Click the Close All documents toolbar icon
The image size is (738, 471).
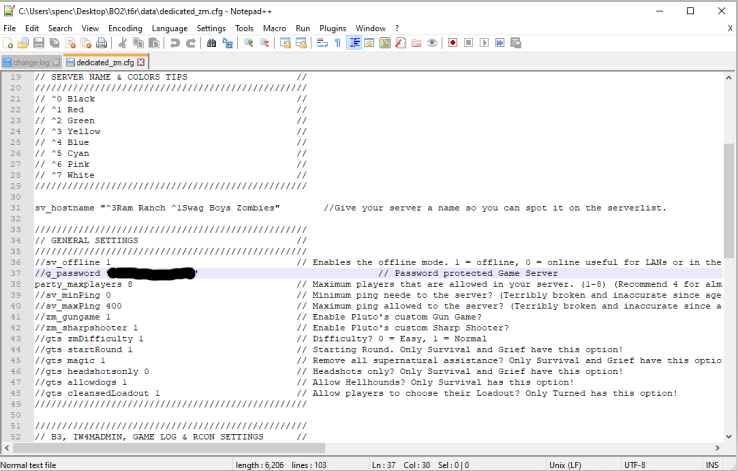(86, 43)
